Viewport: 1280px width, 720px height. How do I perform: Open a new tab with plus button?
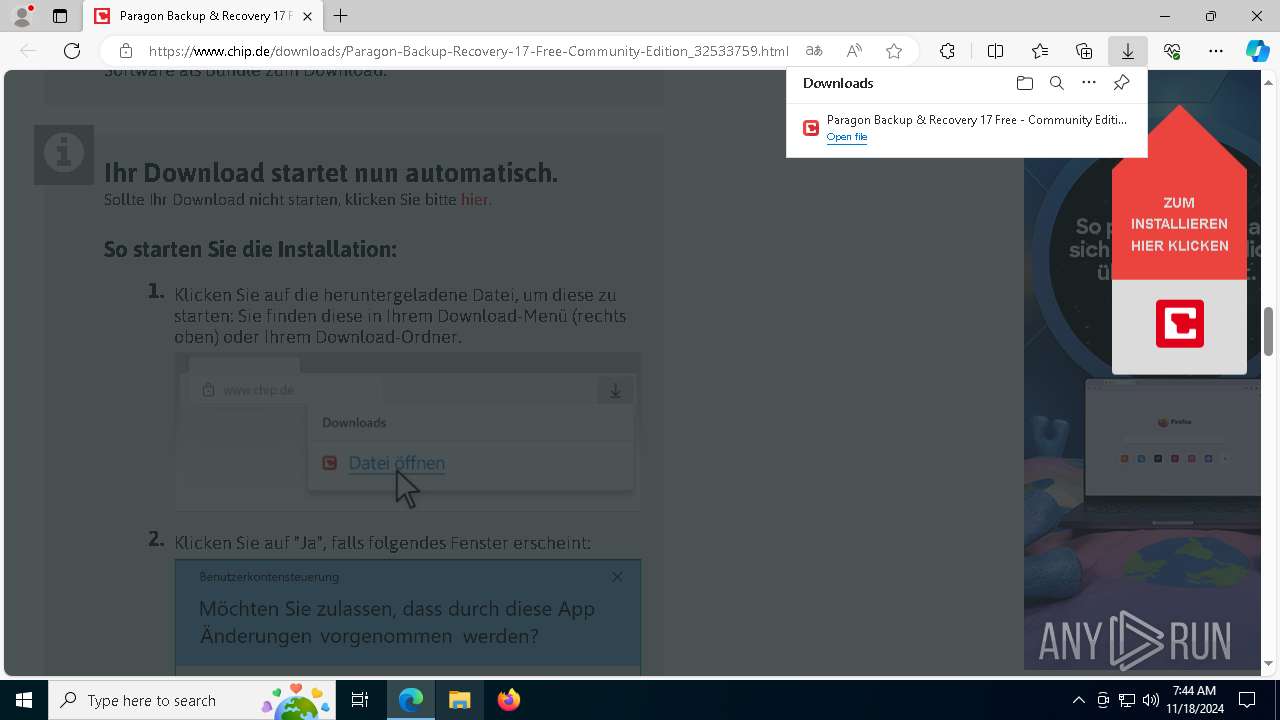[x=341, y=16]
